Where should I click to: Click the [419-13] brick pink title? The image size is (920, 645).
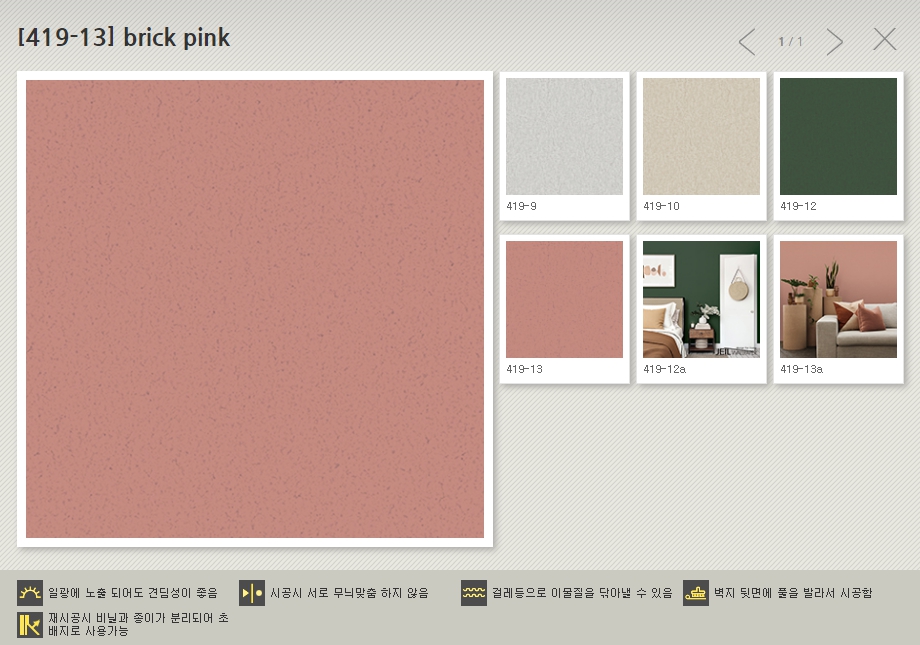point(124,38)
